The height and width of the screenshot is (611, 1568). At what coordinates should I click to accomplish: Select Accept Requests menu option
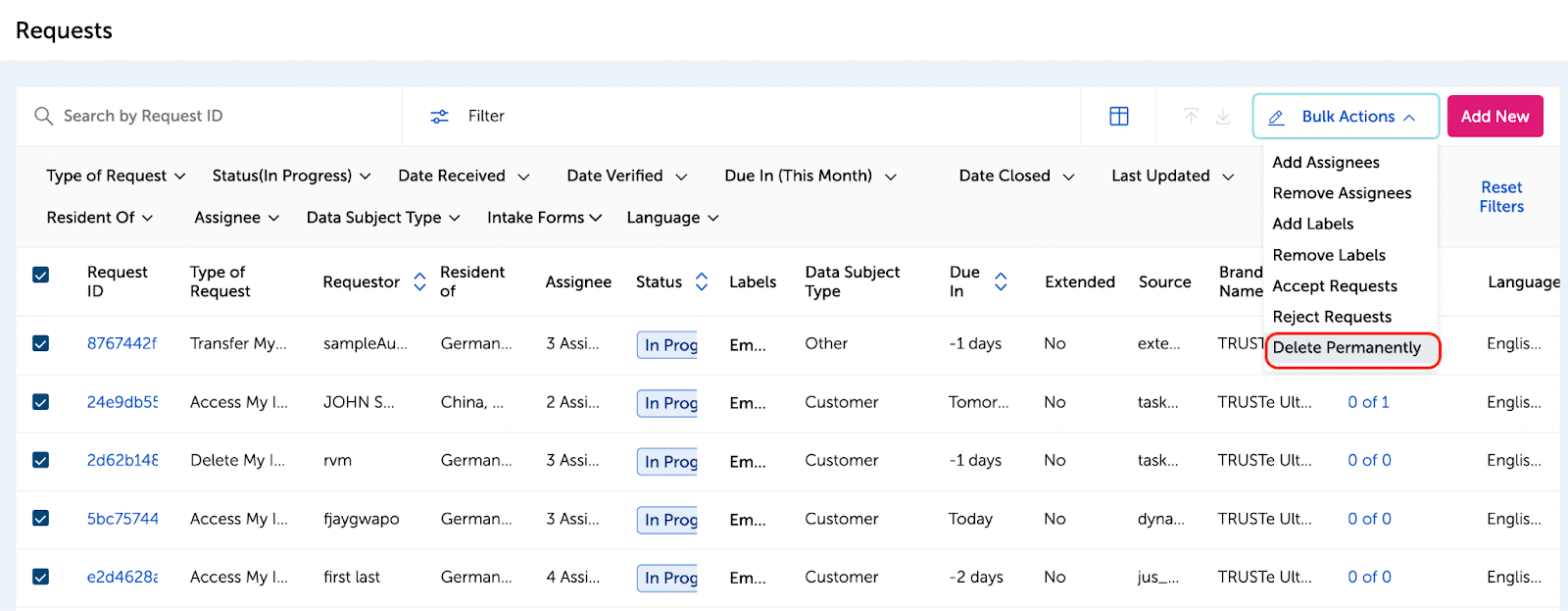pos(1335,286)
